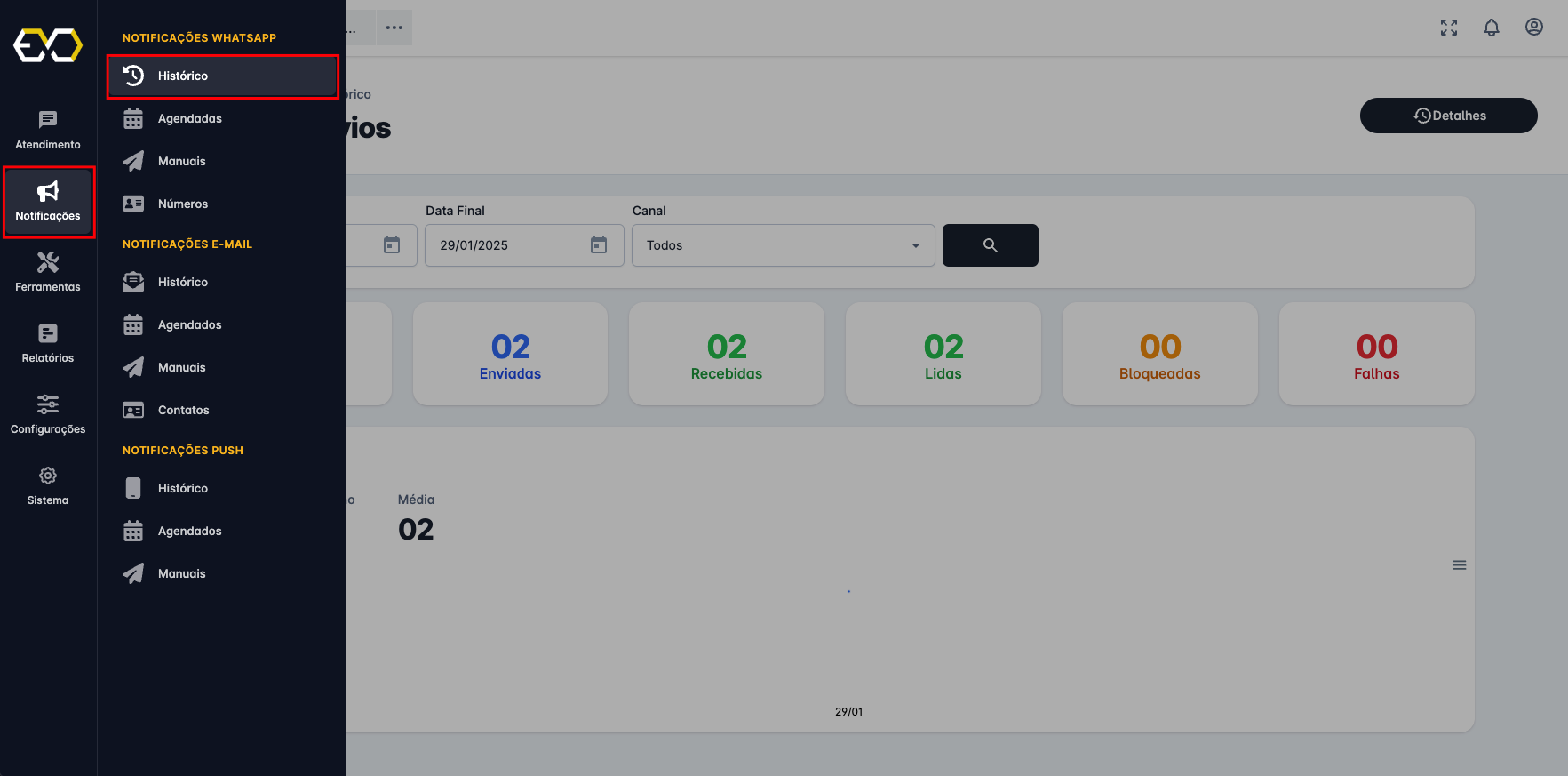Screen dimensions: 1568x776
Task: Open Push Manuais menu entry
Action: [182, 573]
